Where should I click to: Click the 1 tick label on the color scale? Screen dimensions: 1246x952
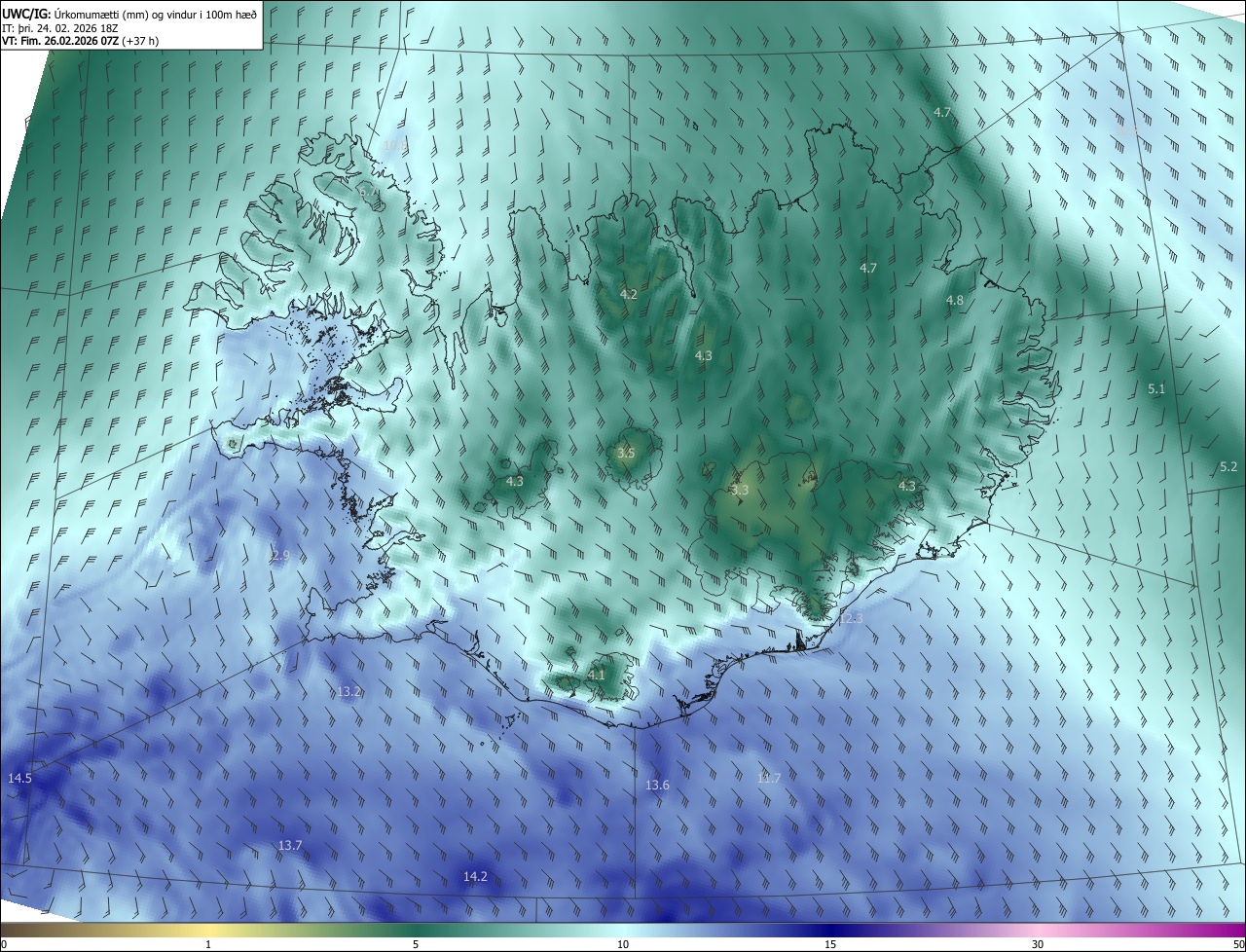pyautogui.click(x=208, y=945)
